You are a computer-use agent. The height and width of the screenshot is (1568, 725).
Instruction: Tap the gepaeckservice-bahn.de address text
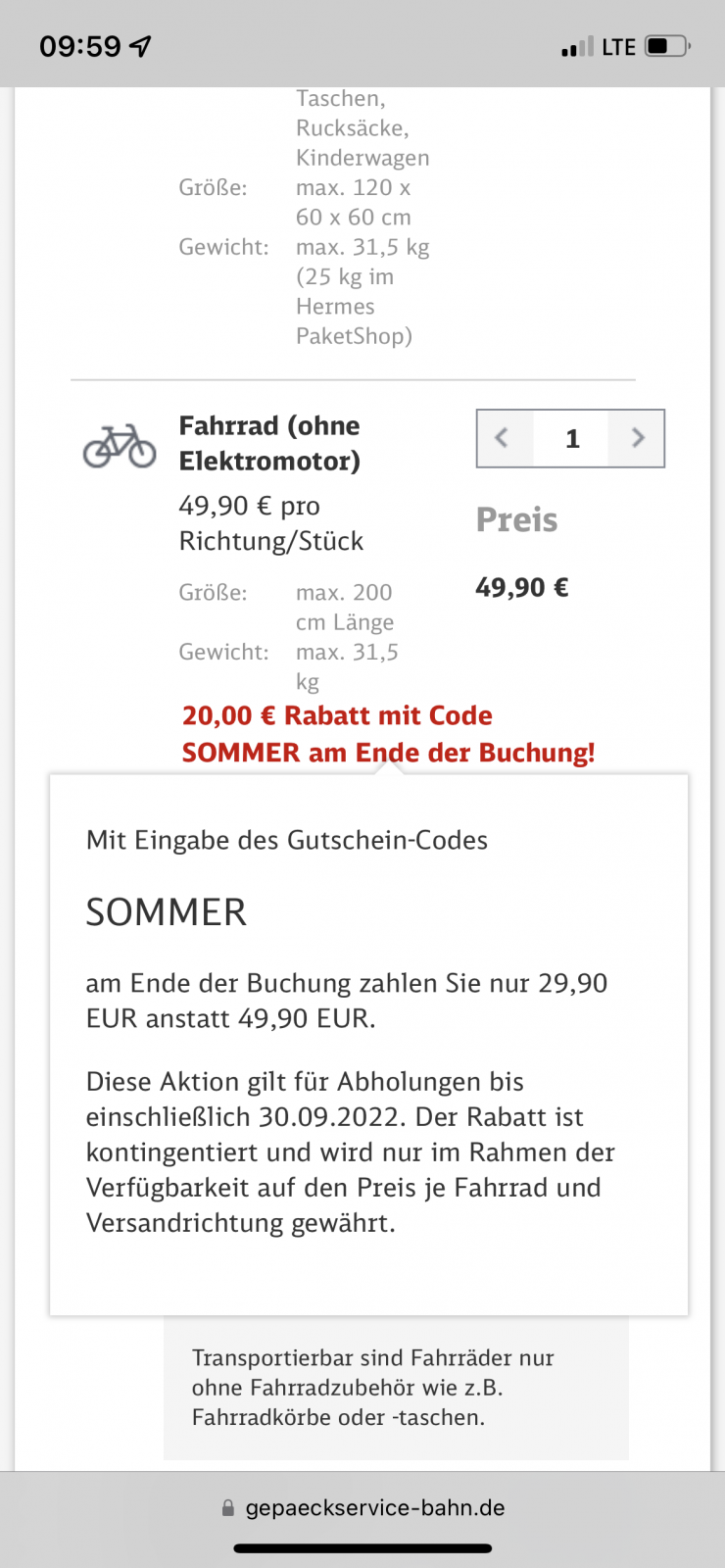[x=374, y=1508]
